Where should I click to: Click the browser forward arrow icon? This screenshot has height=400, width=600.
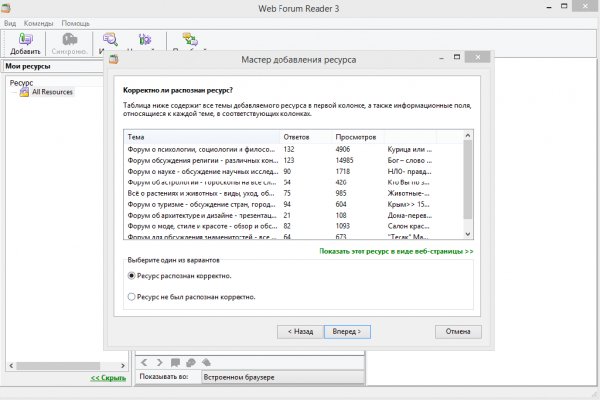[160, 362]
